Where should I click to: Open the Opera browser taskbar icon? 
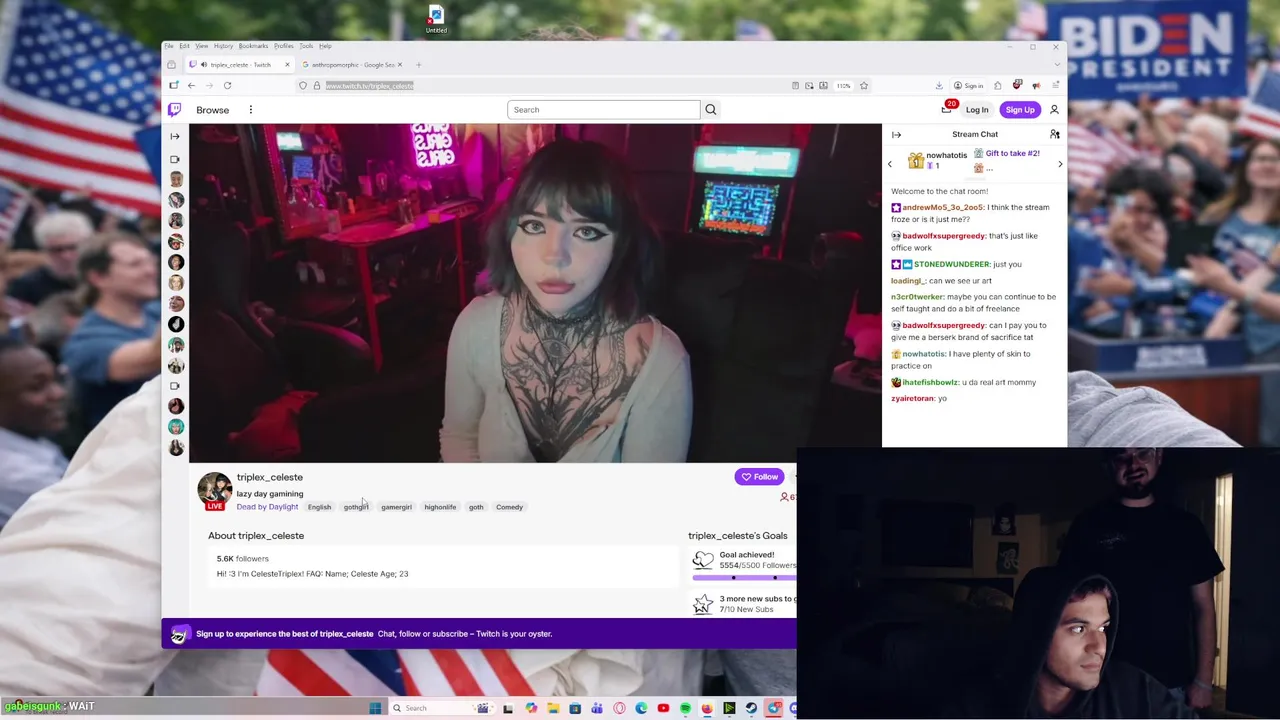619,708
